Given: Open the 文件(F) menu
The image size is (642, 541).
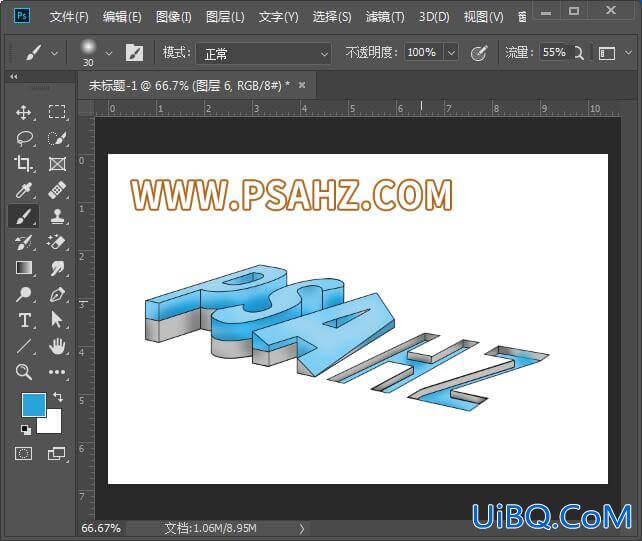Looking at the screenshot, I should tap(69, 17).
